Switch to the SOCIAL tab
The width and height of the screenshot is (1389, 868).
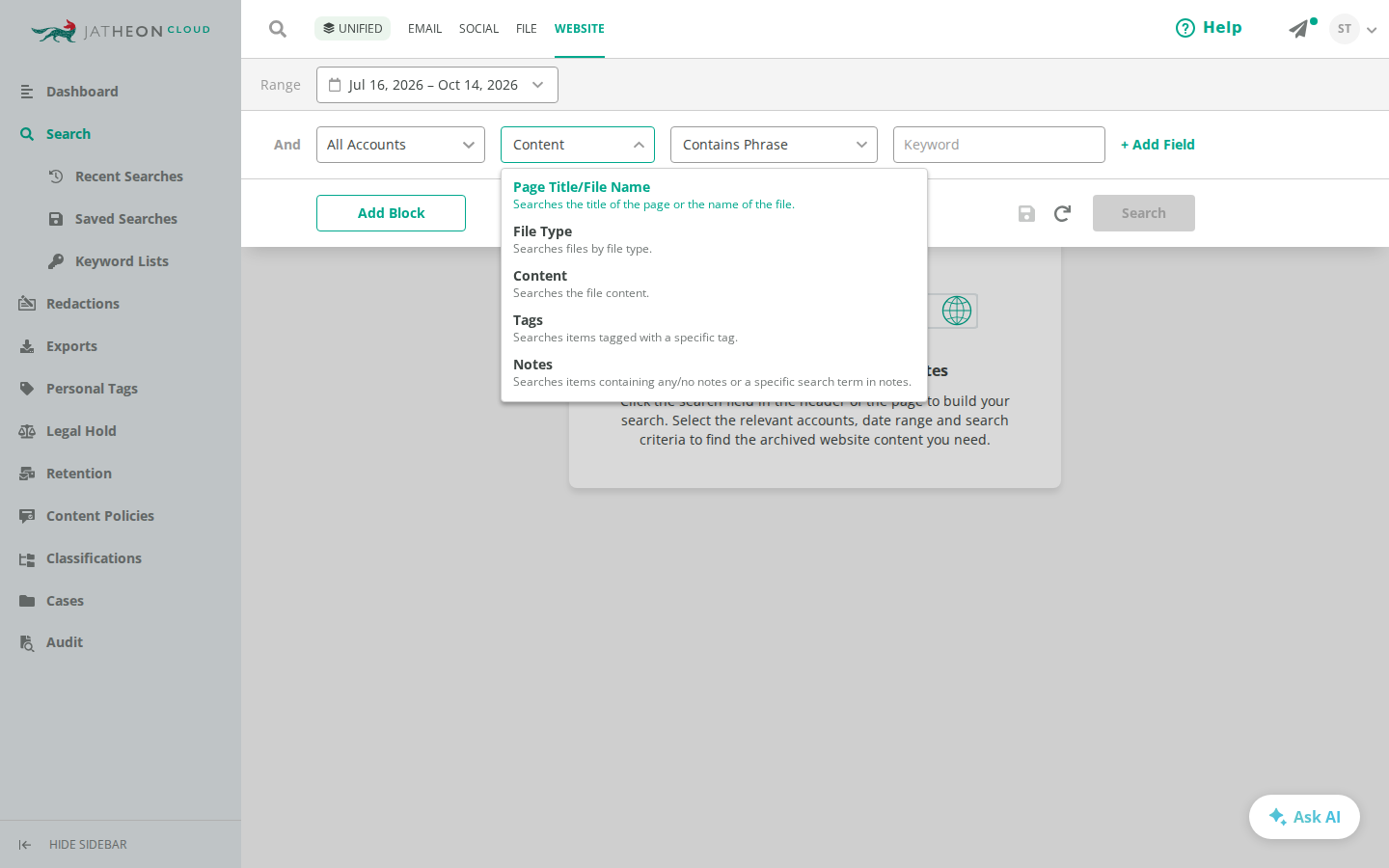478,29
